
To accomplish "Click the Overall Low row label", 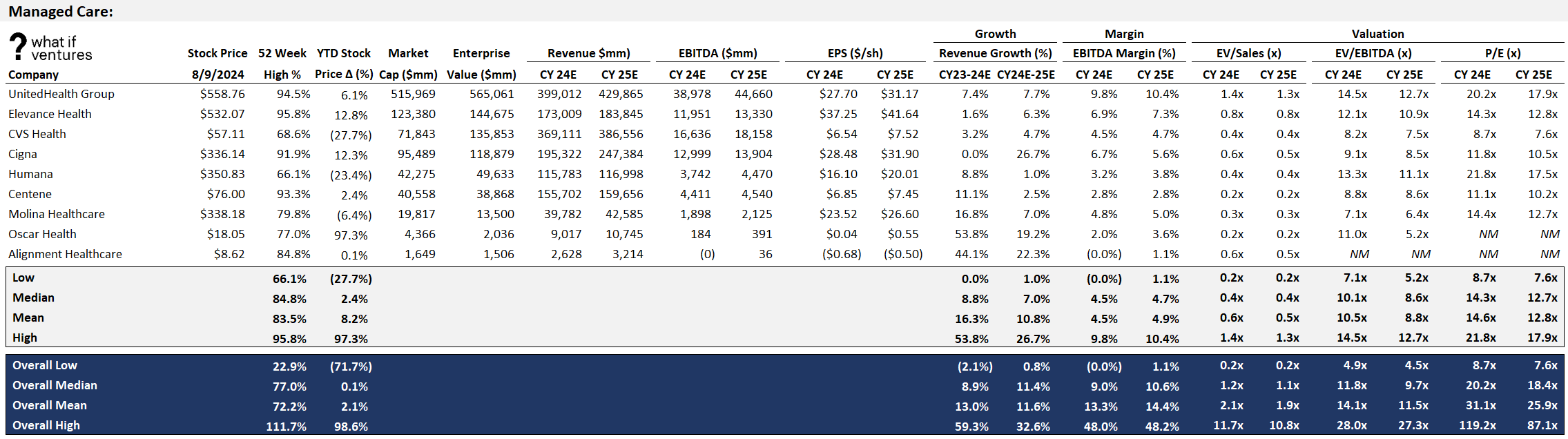I will coord(45,365).
